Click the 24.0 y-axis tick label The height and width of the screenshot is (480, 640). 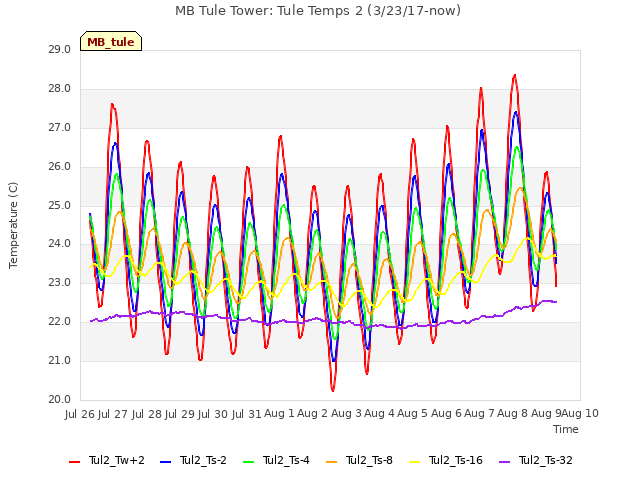(59, 244)
